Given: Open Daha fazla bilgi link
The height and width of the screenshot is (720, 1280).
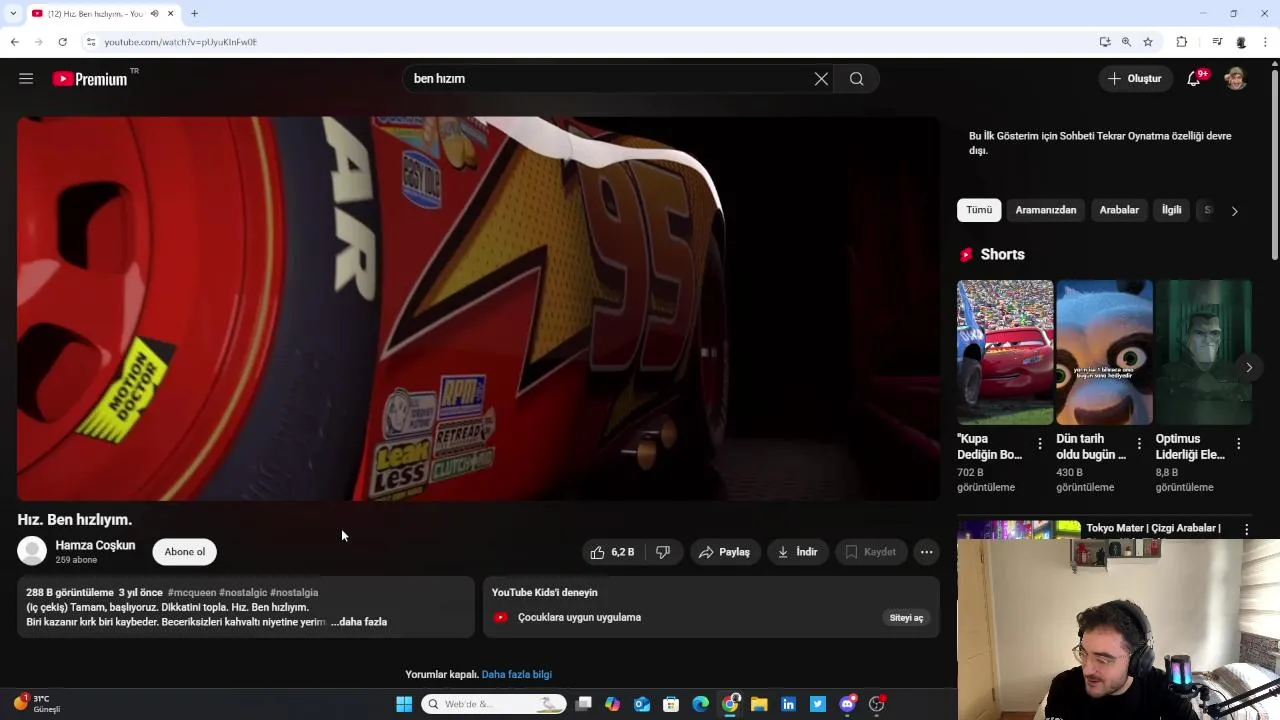Looking at the screenshot, I should tap(517, 675).
